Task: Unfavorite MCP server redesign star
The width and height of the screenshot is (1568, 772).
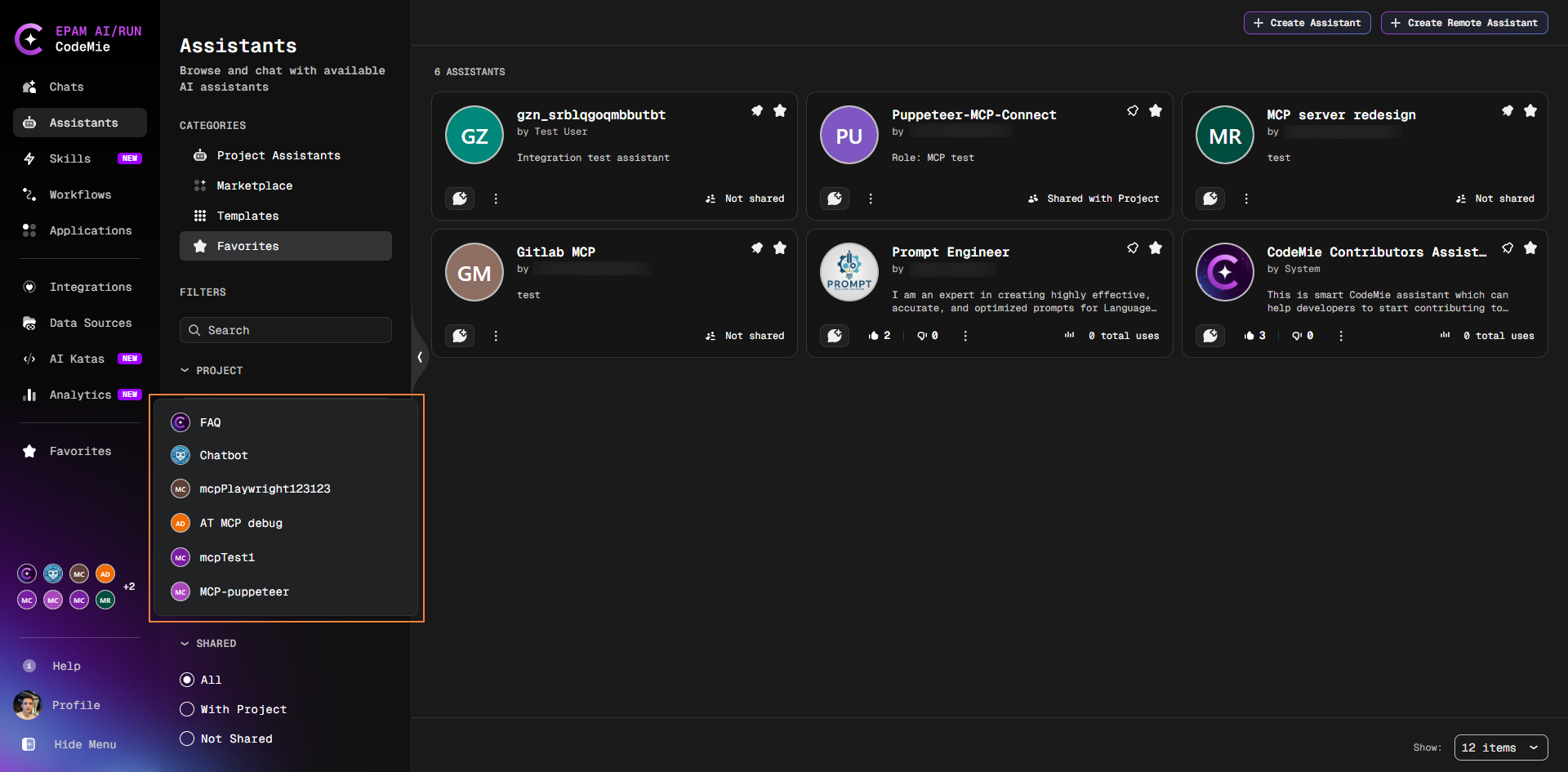Action: [x=1530, y=110]
